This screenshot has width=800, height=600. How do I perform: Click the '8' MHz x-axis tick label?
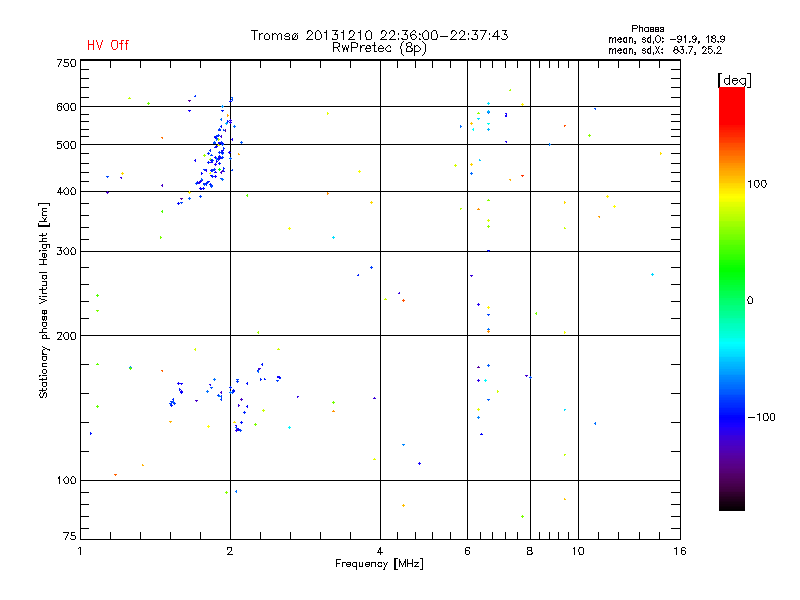coord(530,551)
